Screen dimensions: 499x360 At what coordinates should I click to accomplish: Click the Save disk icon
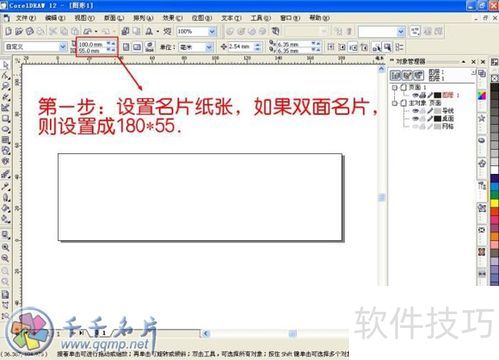pyautogui.click(x=30, y=31)
